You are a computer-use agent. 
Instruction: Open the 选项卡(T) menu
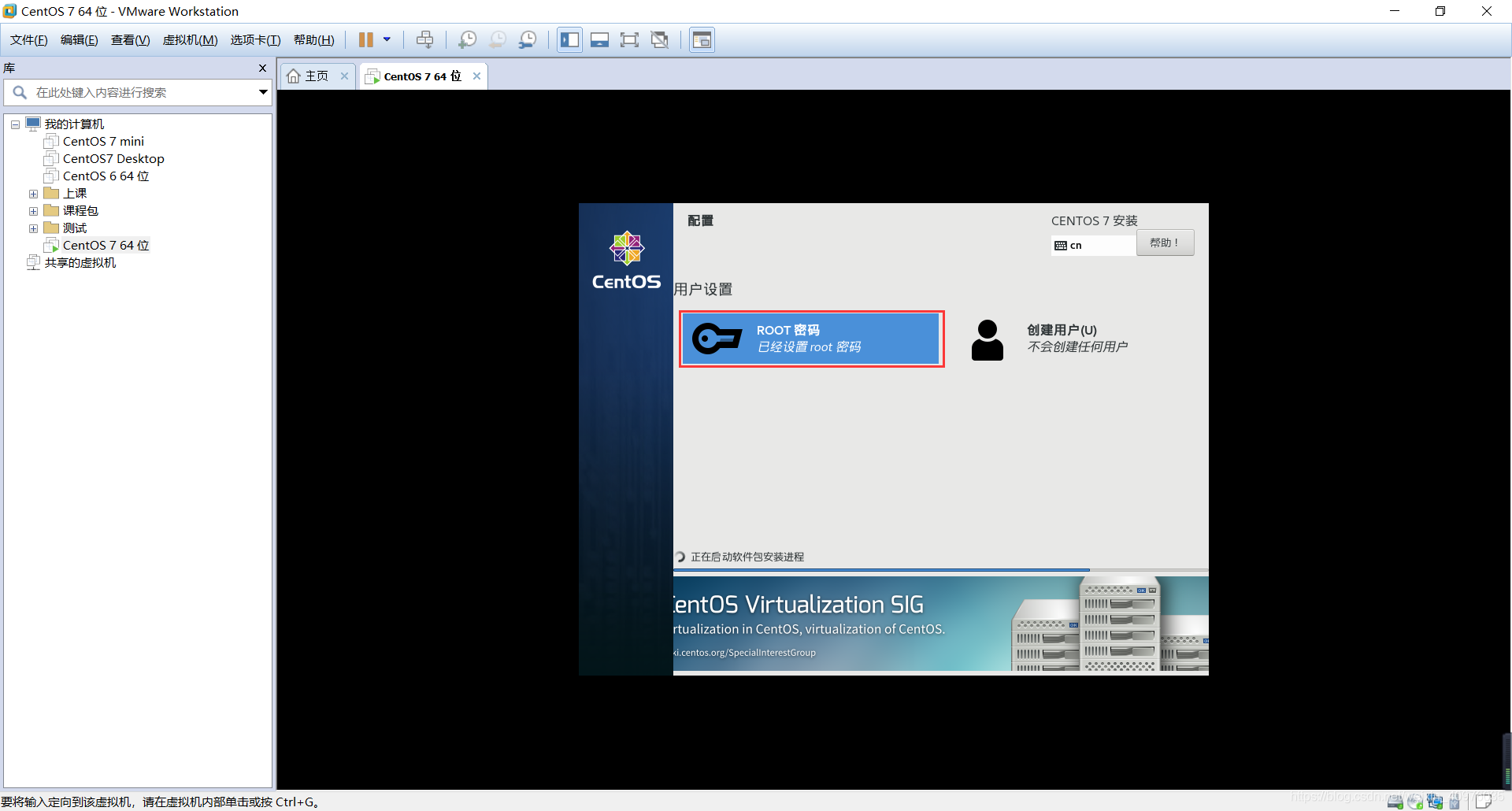(x=256, y=40)
